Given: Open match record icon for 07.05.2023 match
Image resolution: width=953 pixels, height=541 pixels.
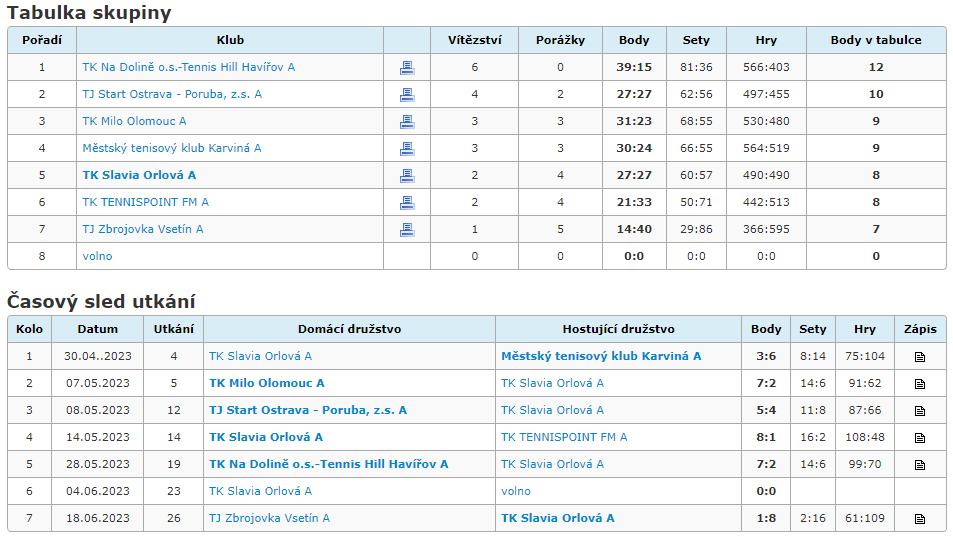Looking at the screenshot, I should 920,384.
